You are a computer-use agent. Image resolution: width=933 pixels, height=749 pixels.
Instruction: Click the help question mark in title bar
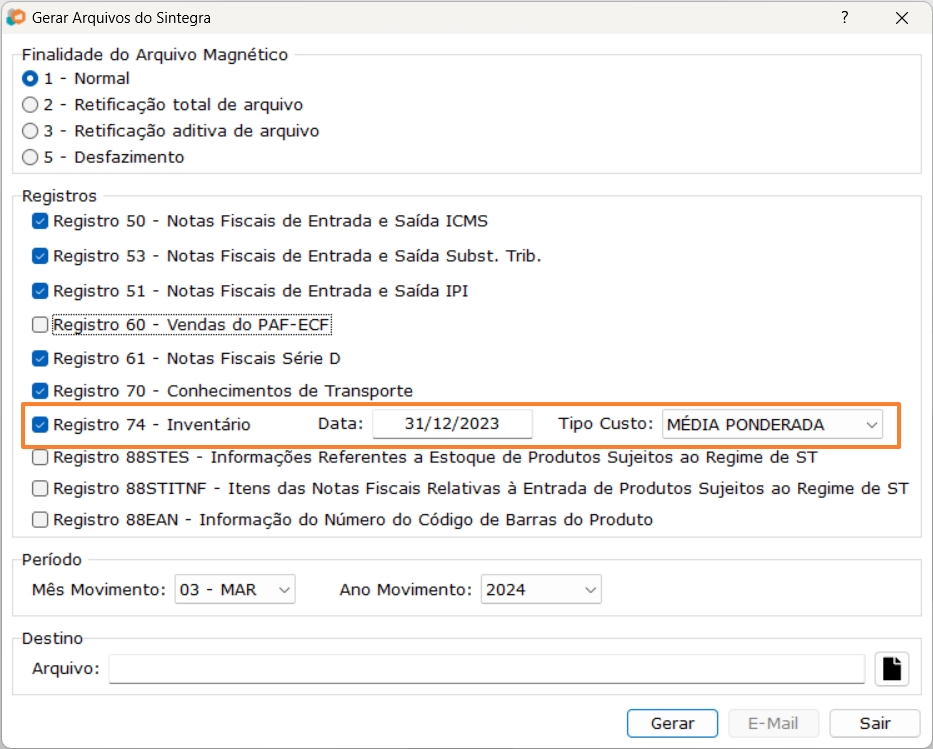point(845,18)
